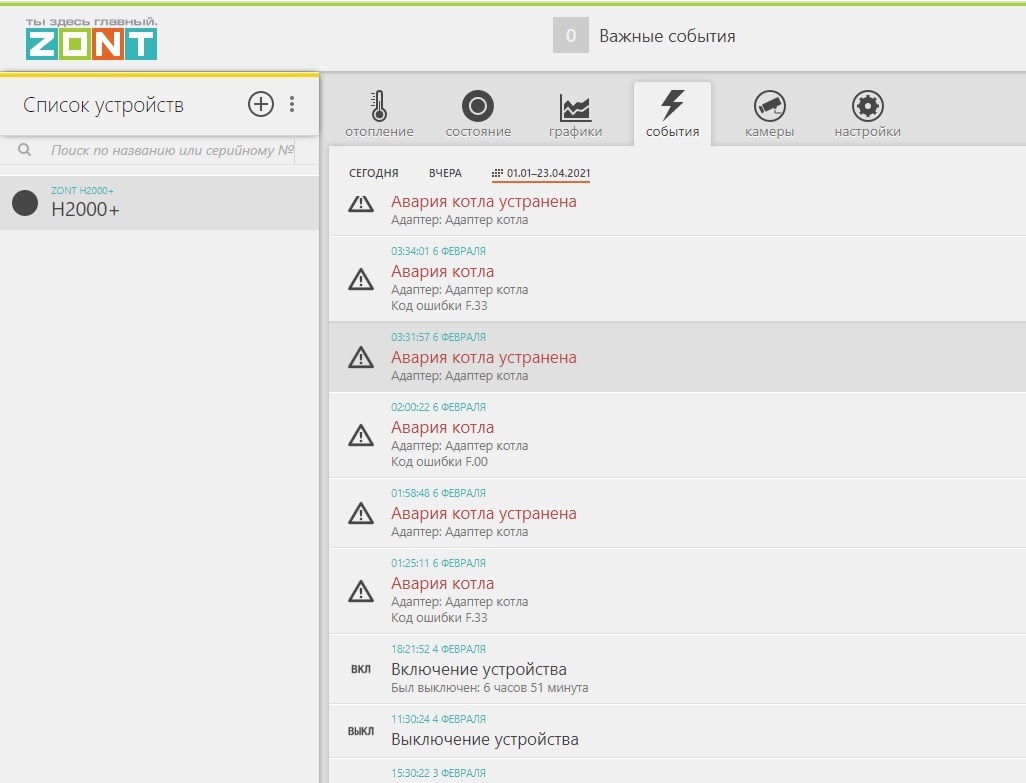Filter events by Сегодня

(373, 173)
